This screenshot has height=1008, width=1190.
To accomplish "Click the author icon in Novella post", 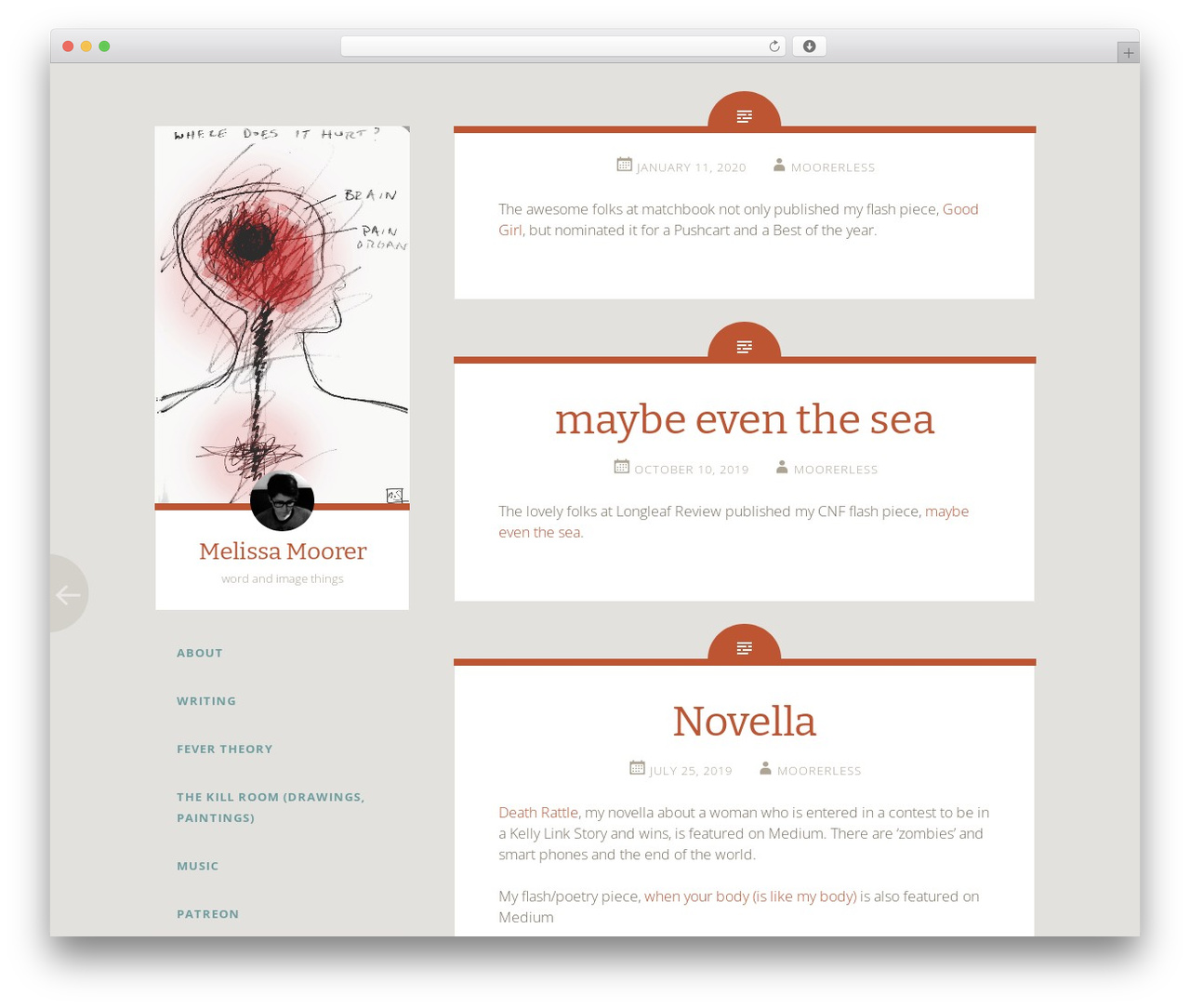I will 765,769.
